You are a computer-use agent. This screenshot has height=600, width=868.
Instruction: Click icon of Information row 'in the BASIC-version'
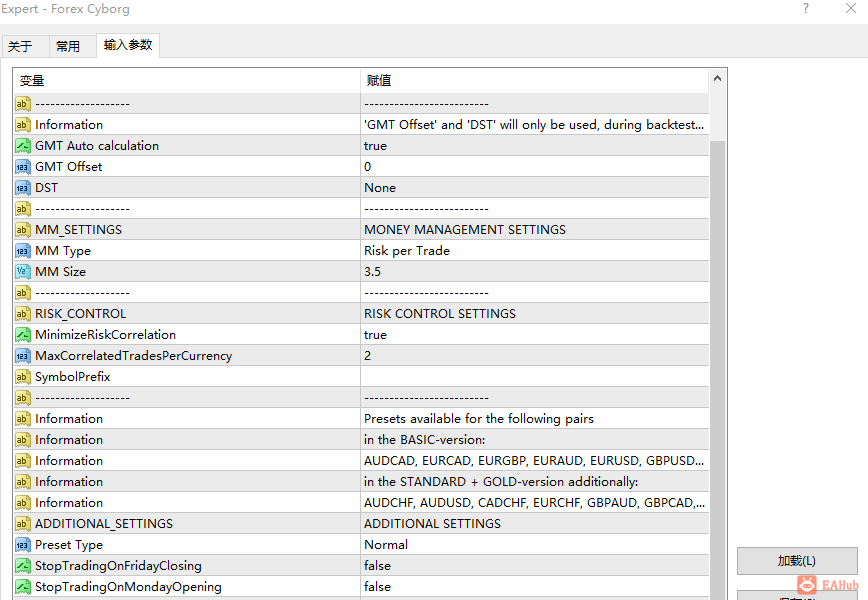pyautogui.click(x=23, y=440)
